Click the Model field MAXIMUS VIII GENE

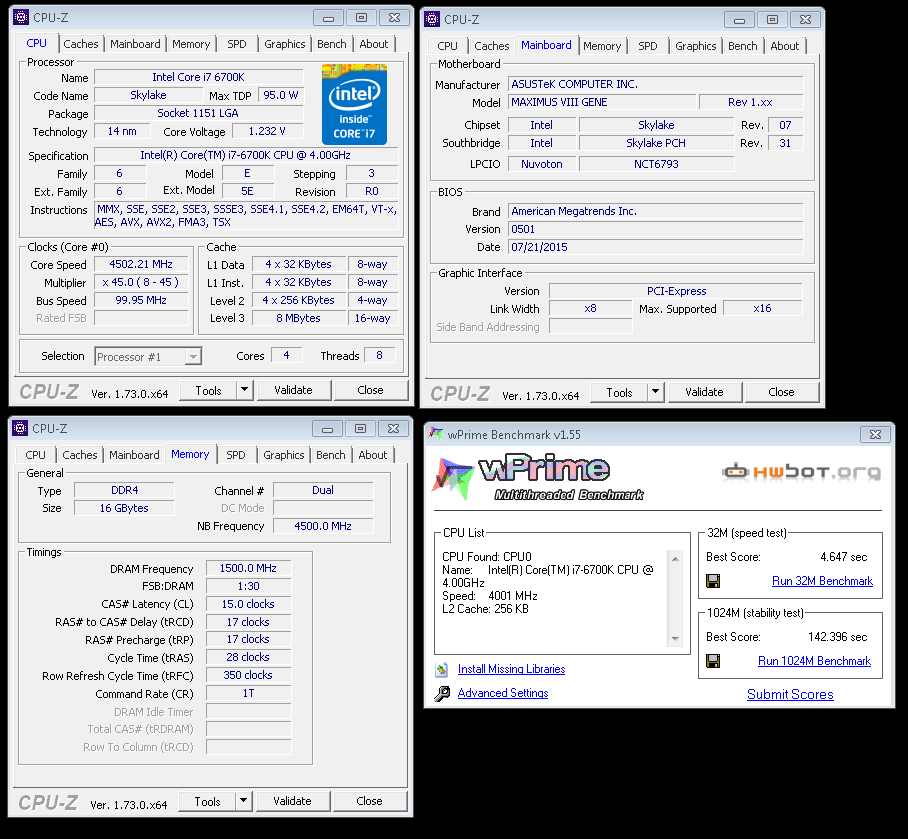pos(602,102)
